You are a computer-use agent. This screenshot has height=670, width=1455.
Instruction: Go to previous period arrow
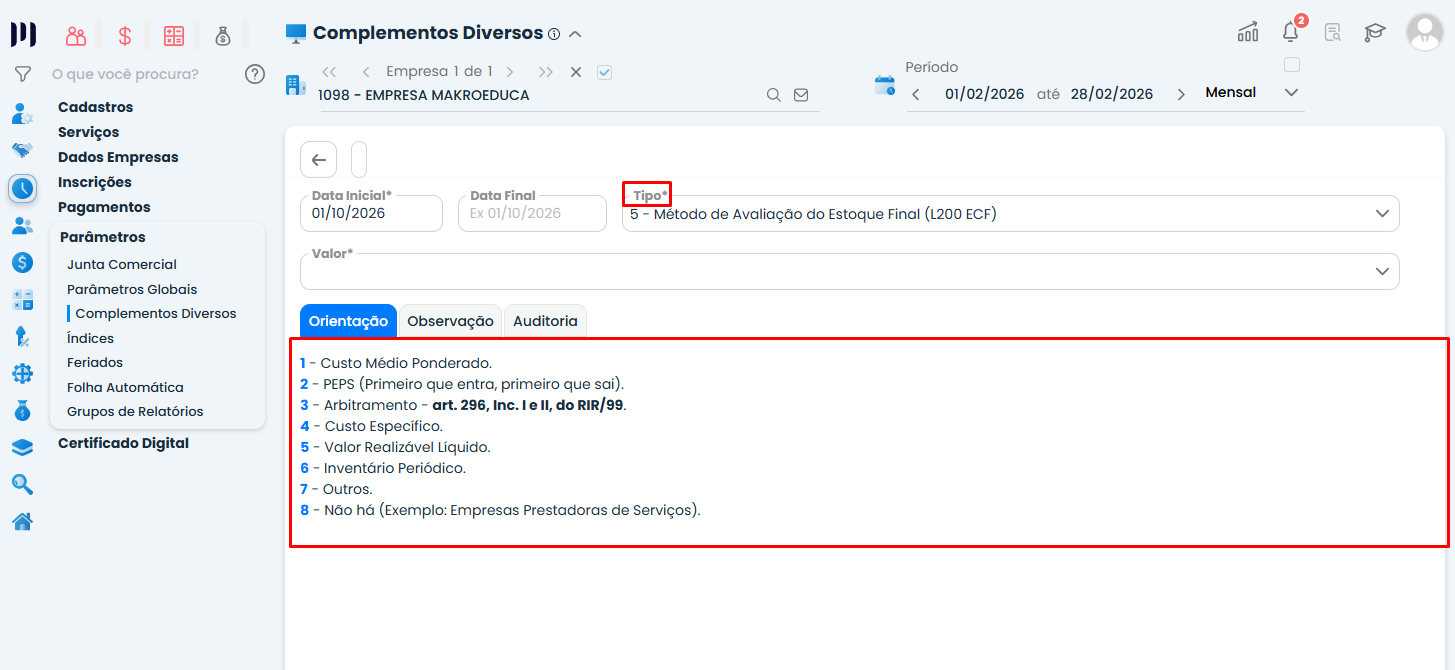(x=916, y=94)
